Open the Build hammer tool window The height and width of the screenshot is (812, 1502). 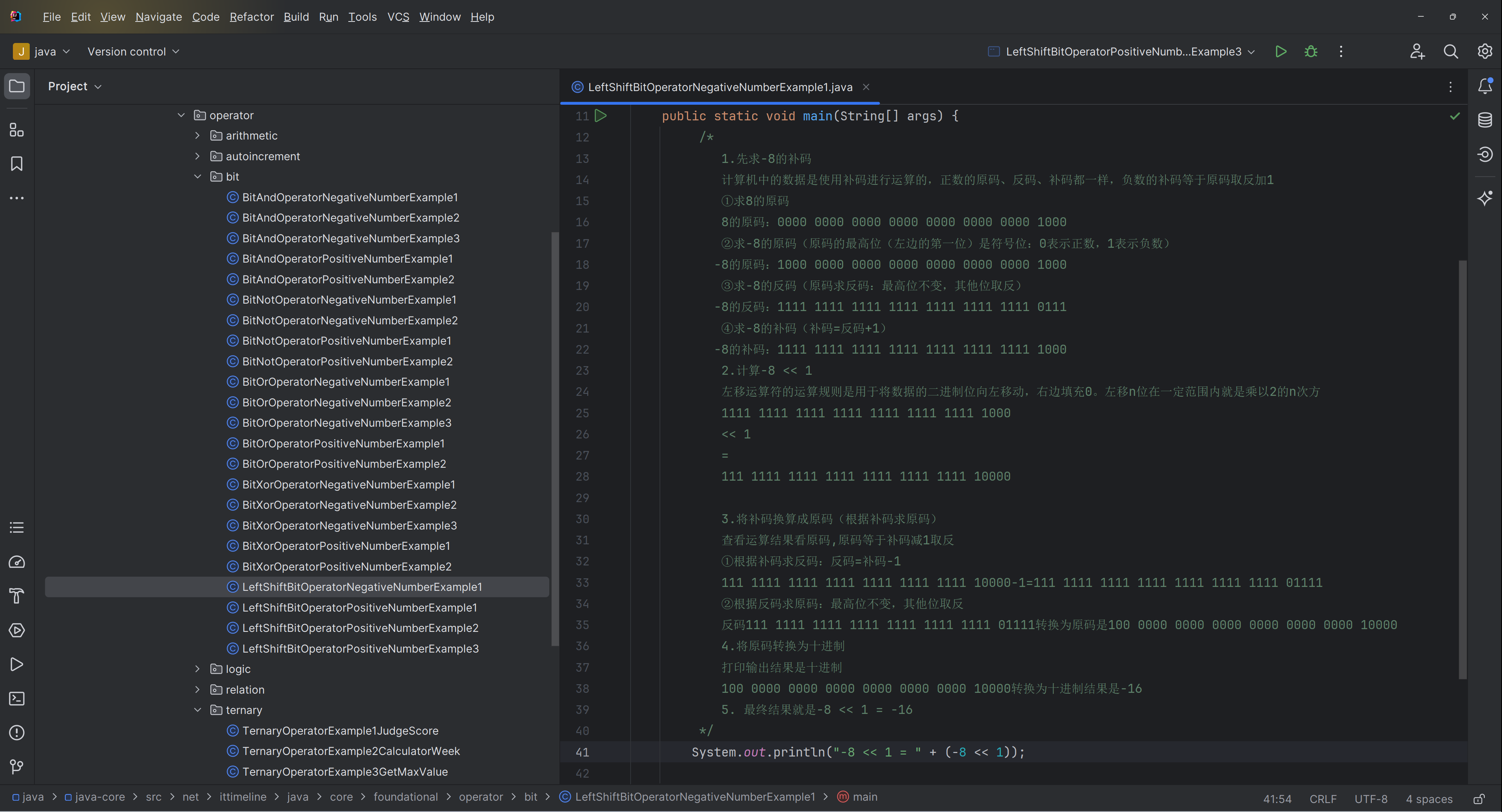click(x=17, y=596)
